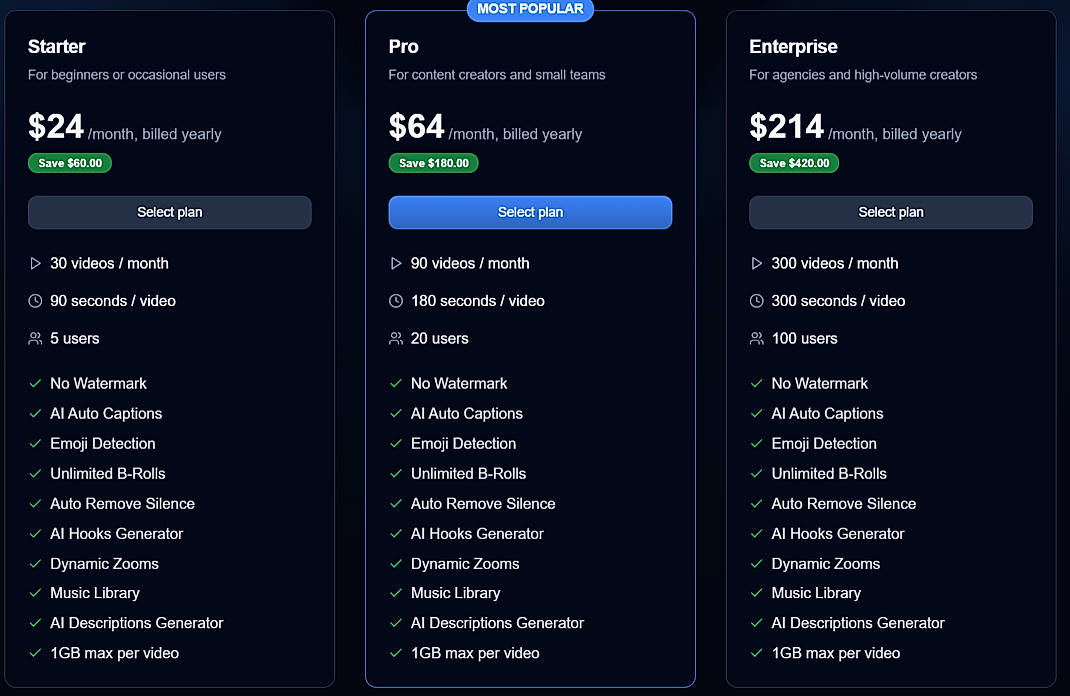Click the video play icon beside Starter's 30 videos
Screen dimensions: 1070x696
(35, 263)
